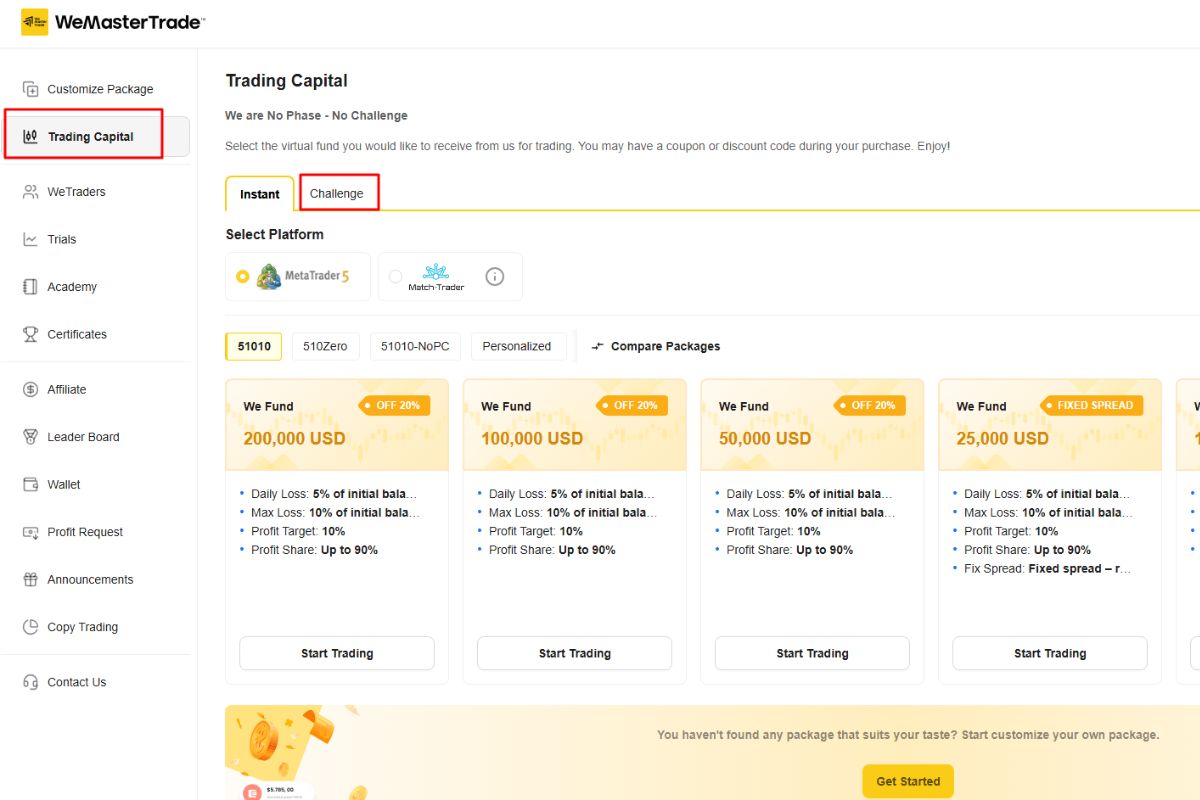
Task: Choose the Personalized package filter
Action: [517, 346]
